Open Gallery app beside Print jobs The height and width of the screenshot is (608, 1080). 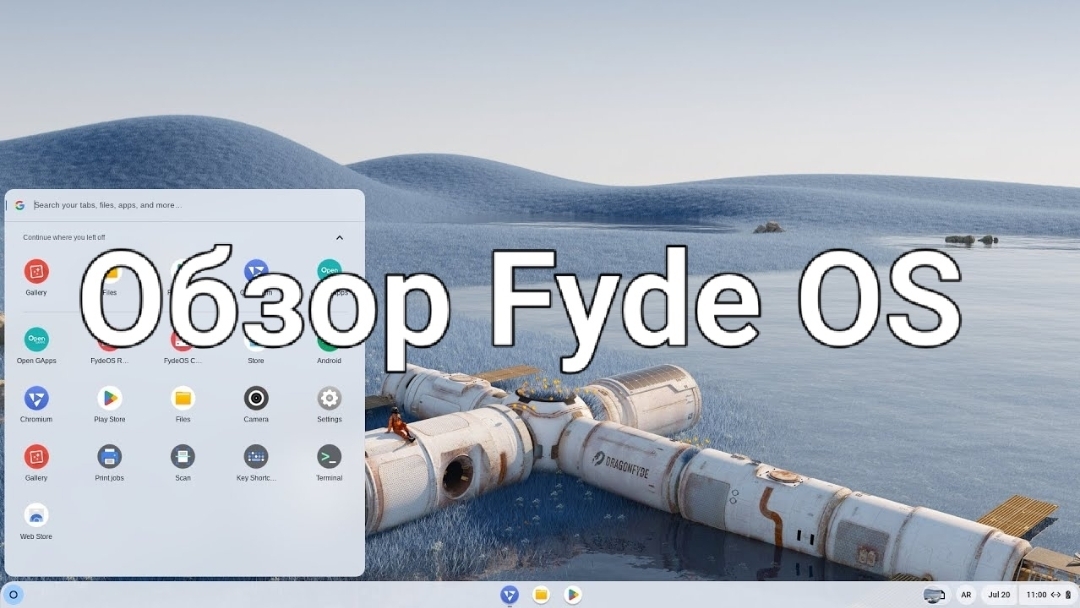(x=36, y=463)
